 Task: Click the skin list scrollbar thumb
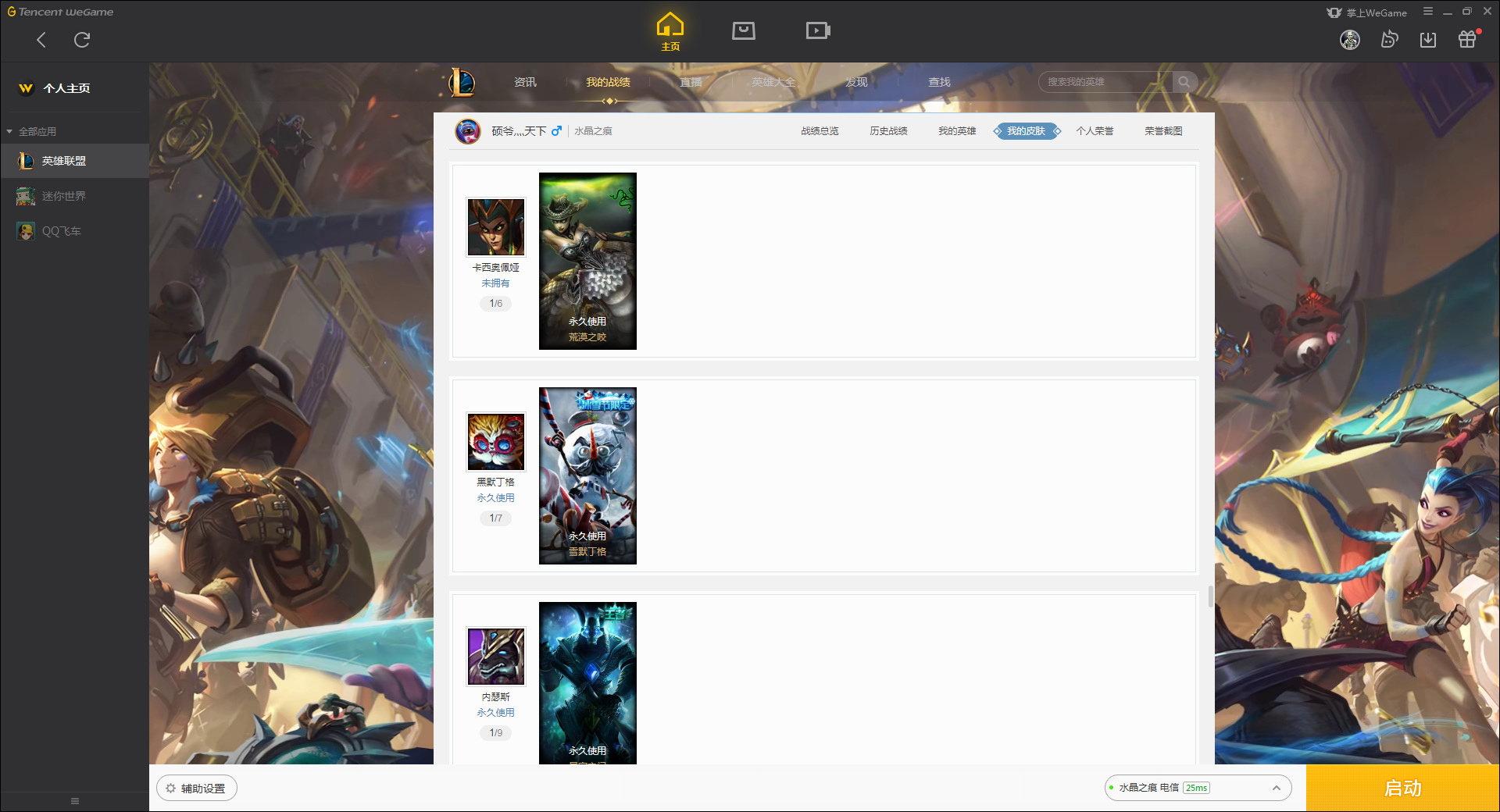(x=1210, y=597)
